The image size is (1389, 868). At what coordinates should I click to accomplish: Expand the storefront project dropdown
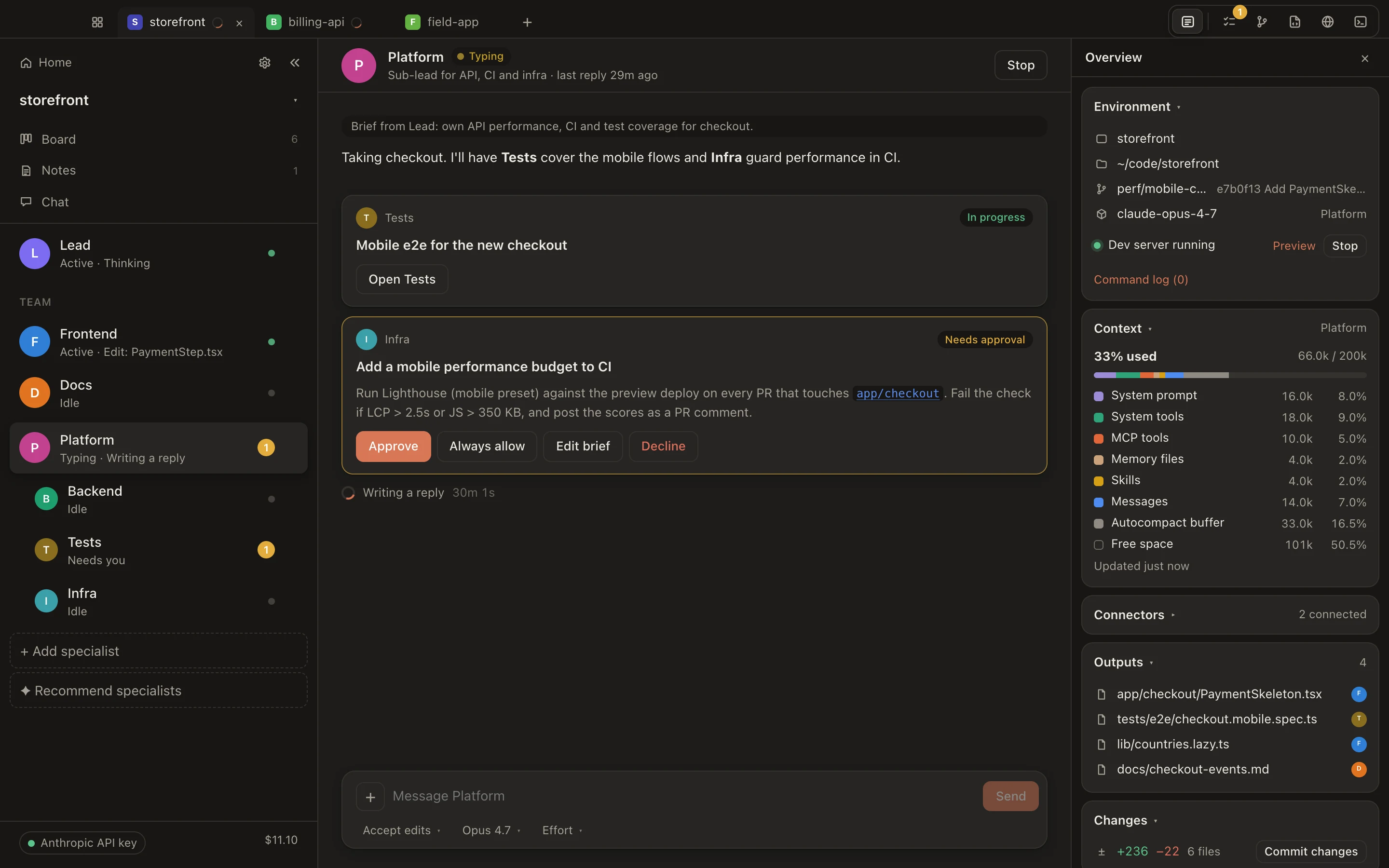[x=158, y=100]
